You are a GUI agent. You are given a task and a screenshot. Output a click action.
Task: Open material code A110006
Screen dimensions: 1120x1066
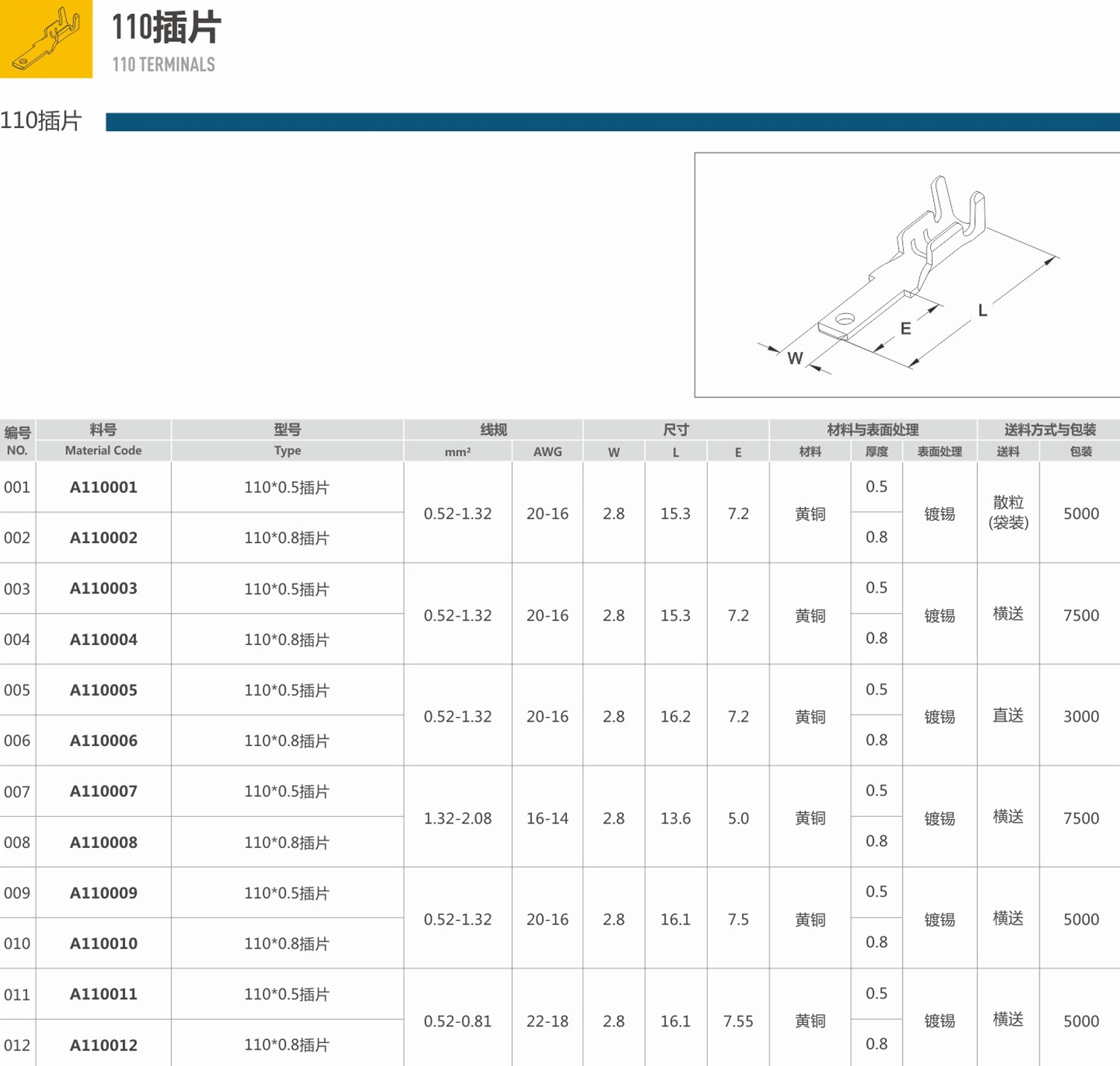coord(103,741)
